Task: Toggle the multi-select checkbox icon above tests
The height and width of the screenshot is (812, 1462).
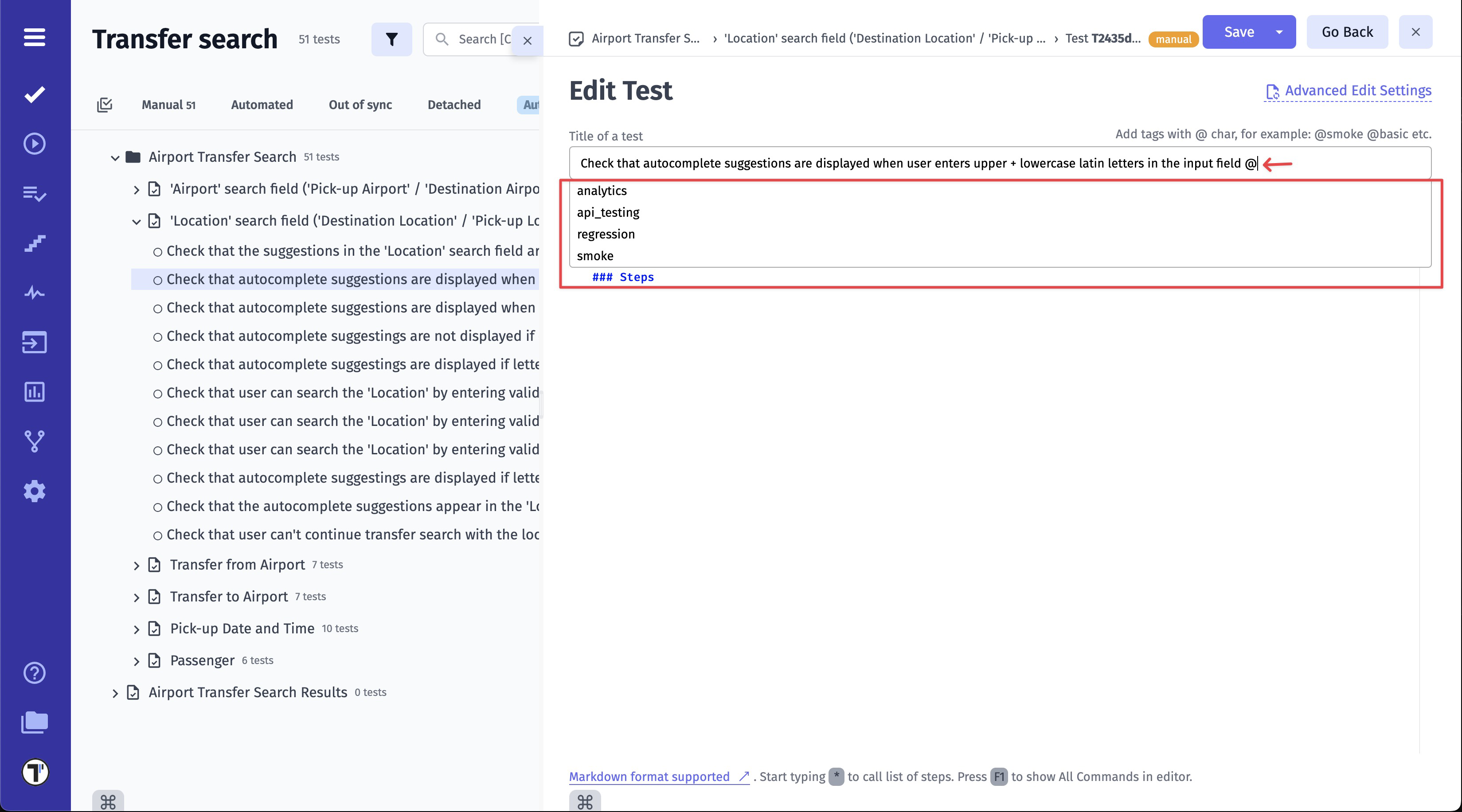Action: click(105, 105)
